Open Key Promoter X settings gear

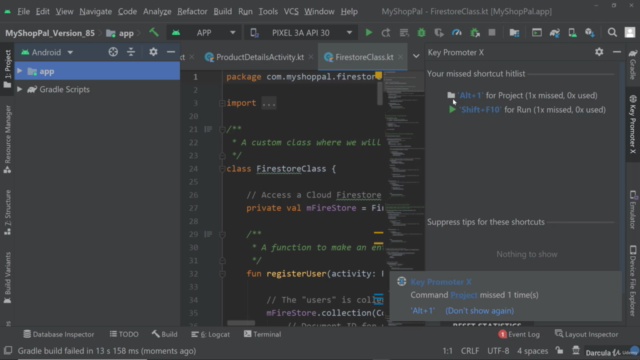pos(599,52)
